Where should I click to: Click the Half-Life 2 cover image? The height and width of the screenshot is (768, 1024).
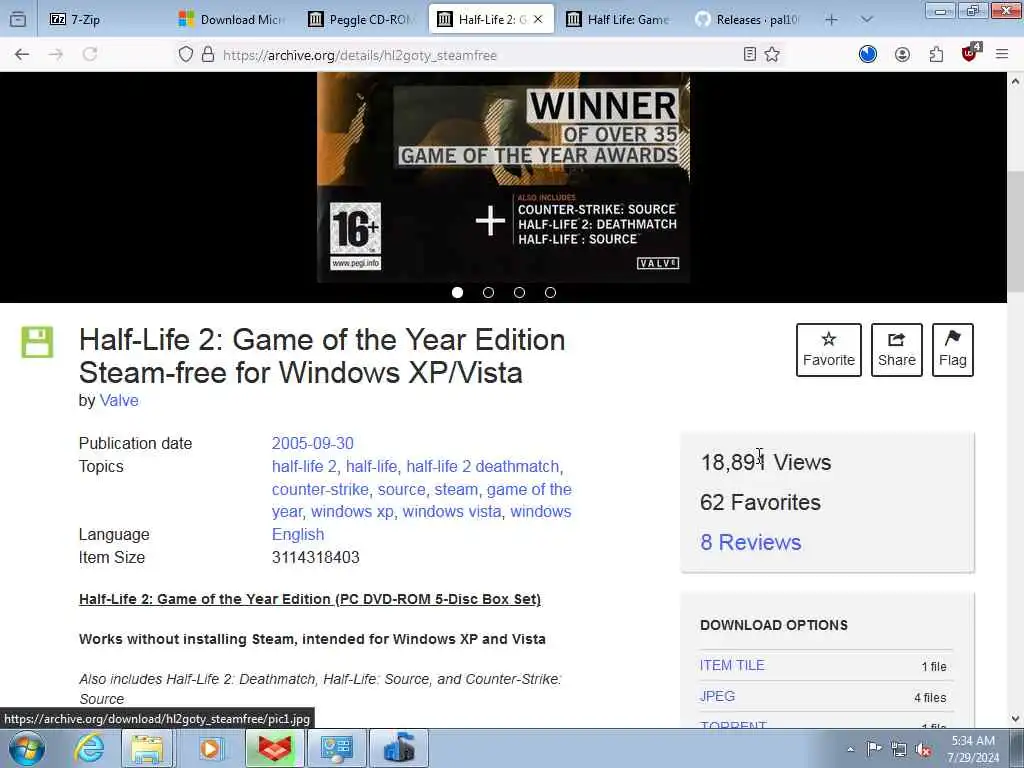tap(504, 177)
